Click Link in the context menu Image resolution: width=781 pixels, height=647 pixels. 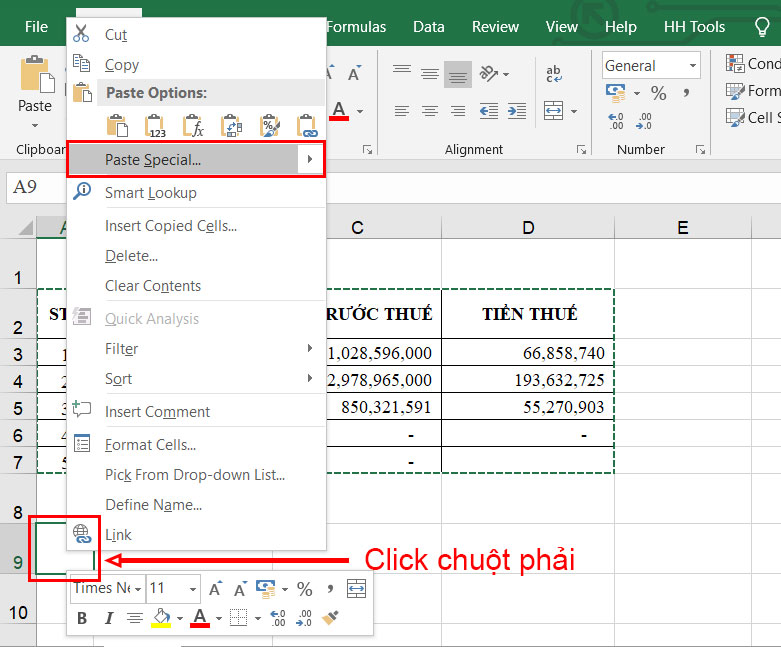click(x=118, y=535)
